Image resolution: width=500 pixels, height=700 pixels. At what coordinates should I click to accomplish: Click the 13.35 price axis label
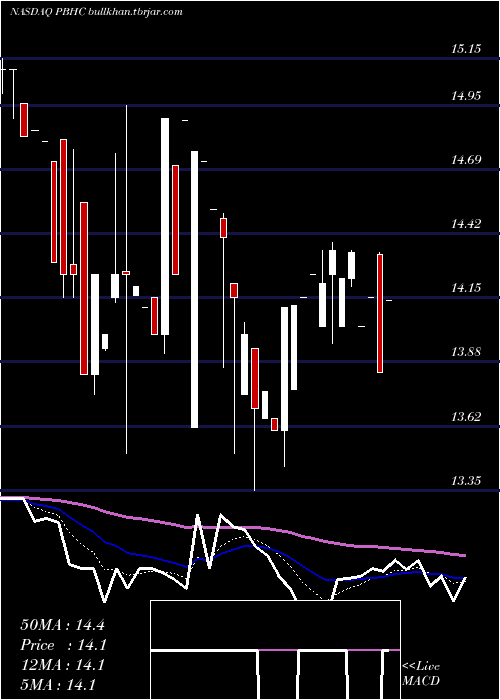coord(466,481)
